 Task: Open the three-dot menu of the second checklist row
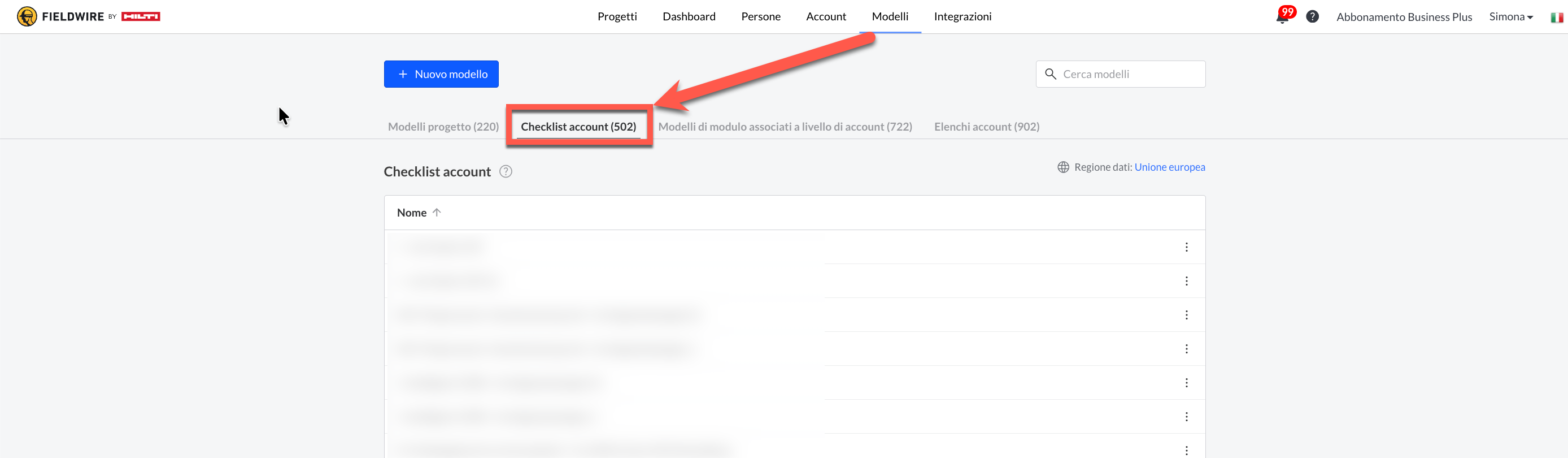point(1186,281)
